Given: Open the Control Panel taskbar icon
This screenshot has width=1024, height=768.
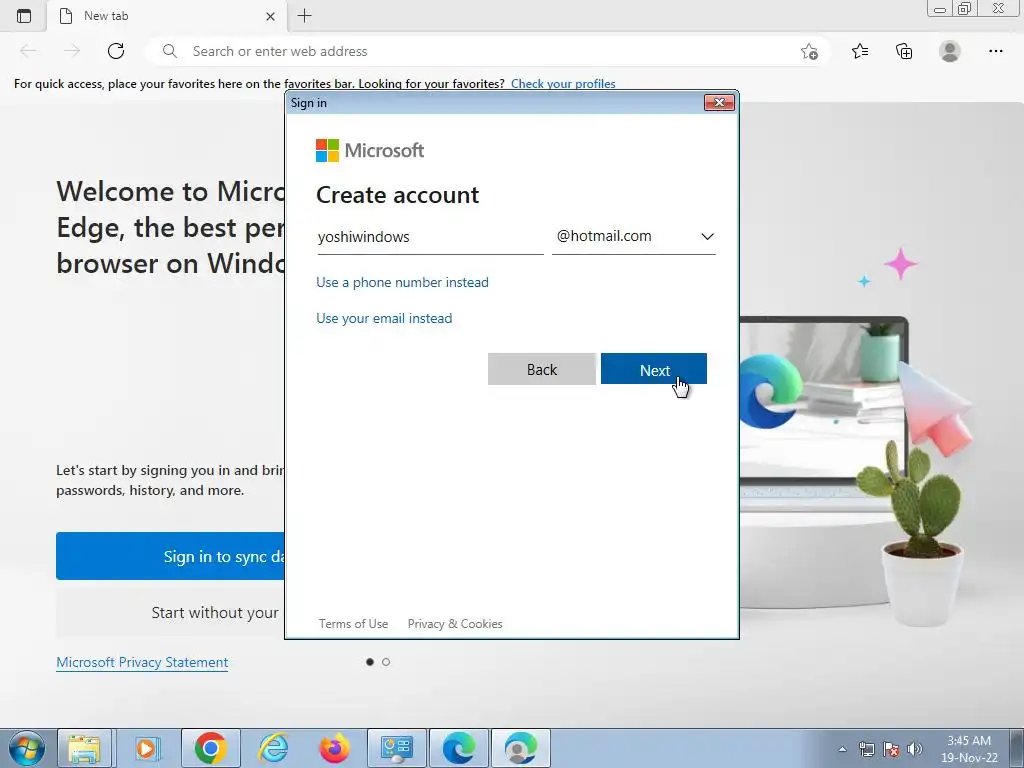Looking at the screenshot, I should click(397, 748).
